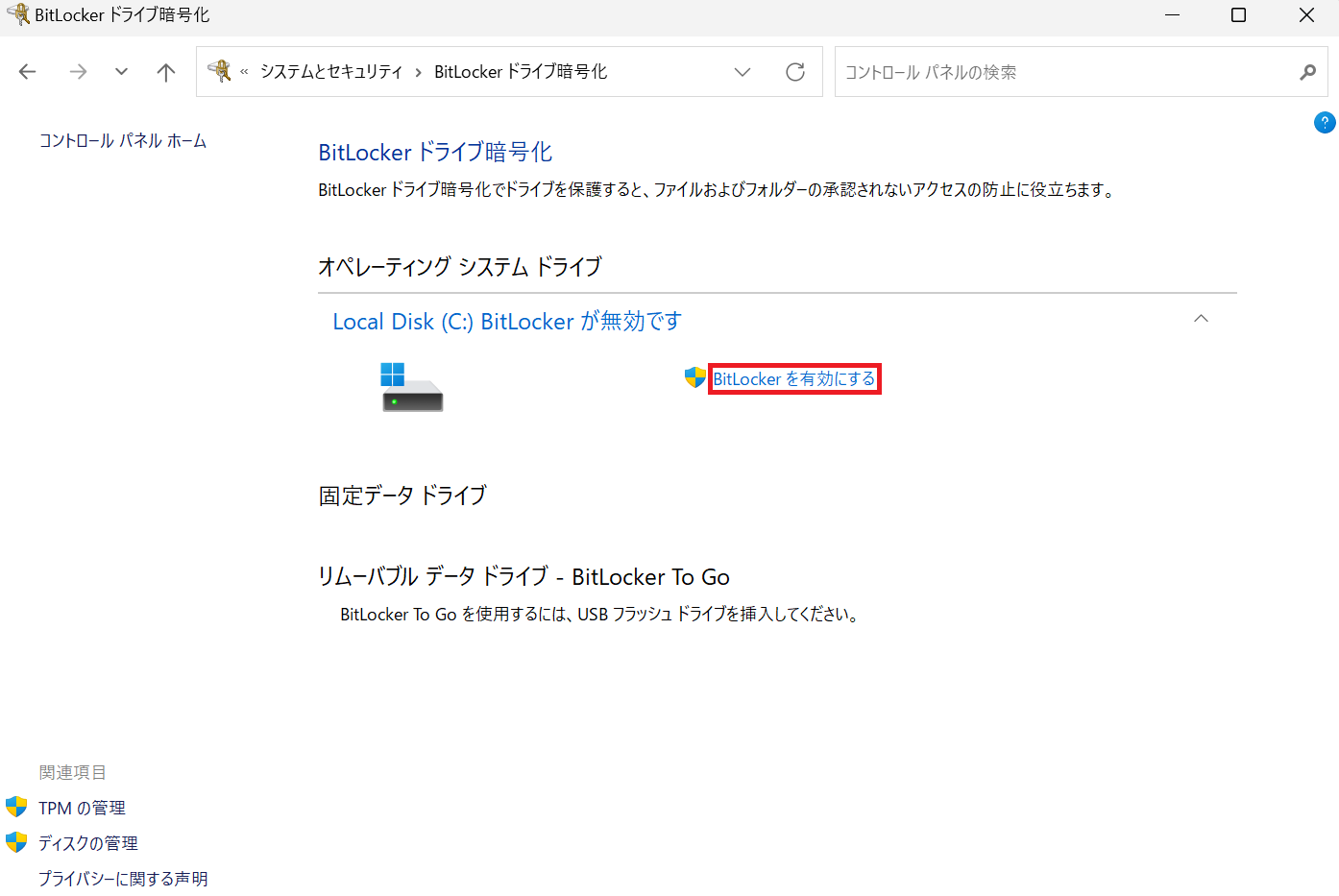Click 固定データ ドライブ section heading
Image resolution: width=1339 pixels, height=896 pixels.
[x=402, y=496]
